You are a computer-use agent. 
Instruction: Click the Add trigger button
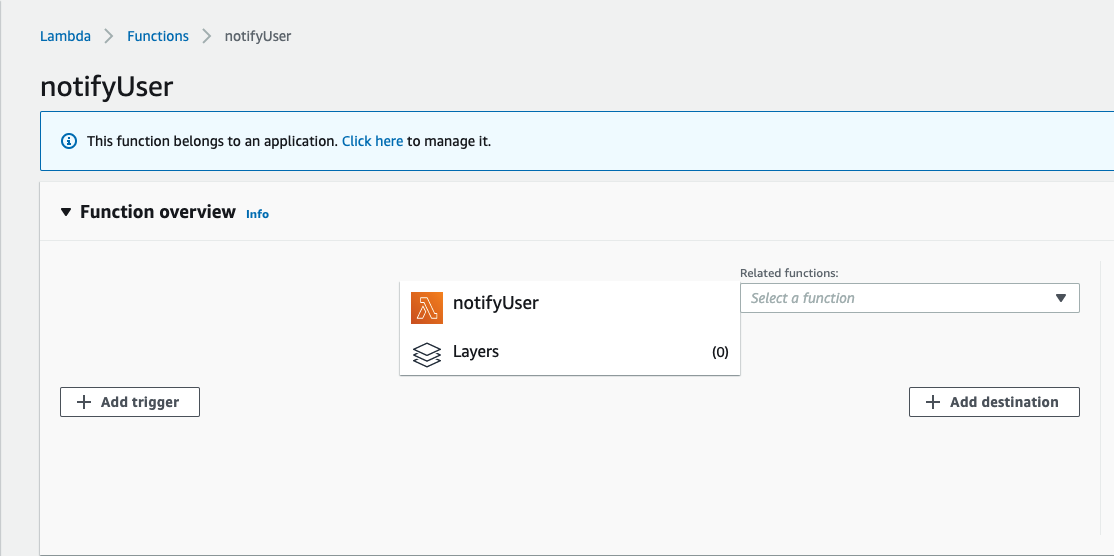point(130,402)
